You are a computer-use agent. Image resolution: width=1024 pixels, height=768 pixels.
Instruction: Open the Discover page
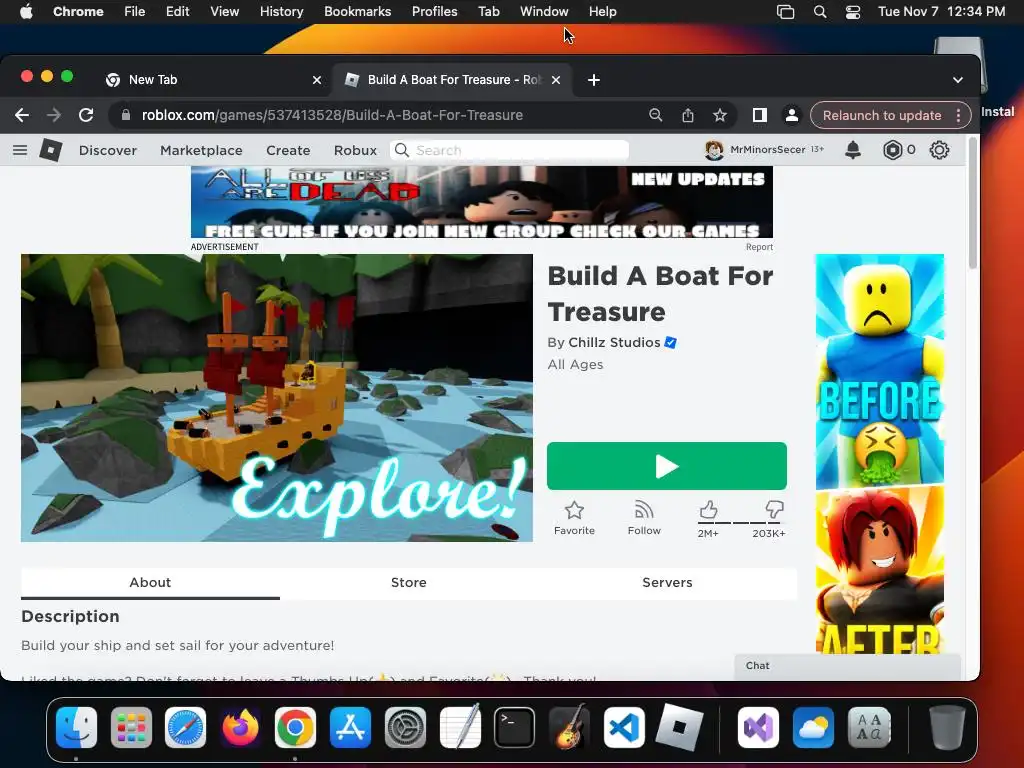(108, 150)
